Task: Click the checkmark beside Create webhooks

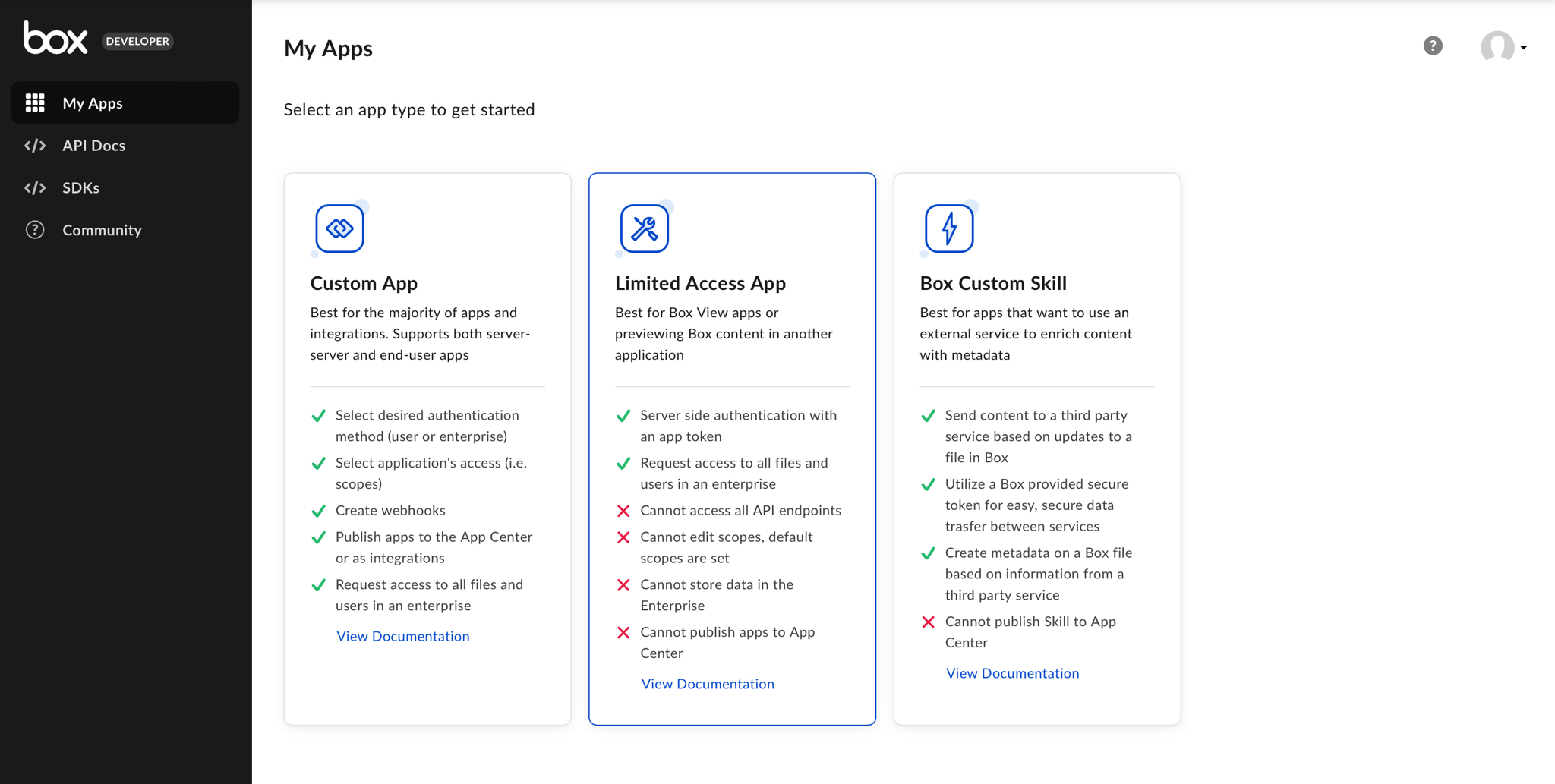Action: coord(319,511)
